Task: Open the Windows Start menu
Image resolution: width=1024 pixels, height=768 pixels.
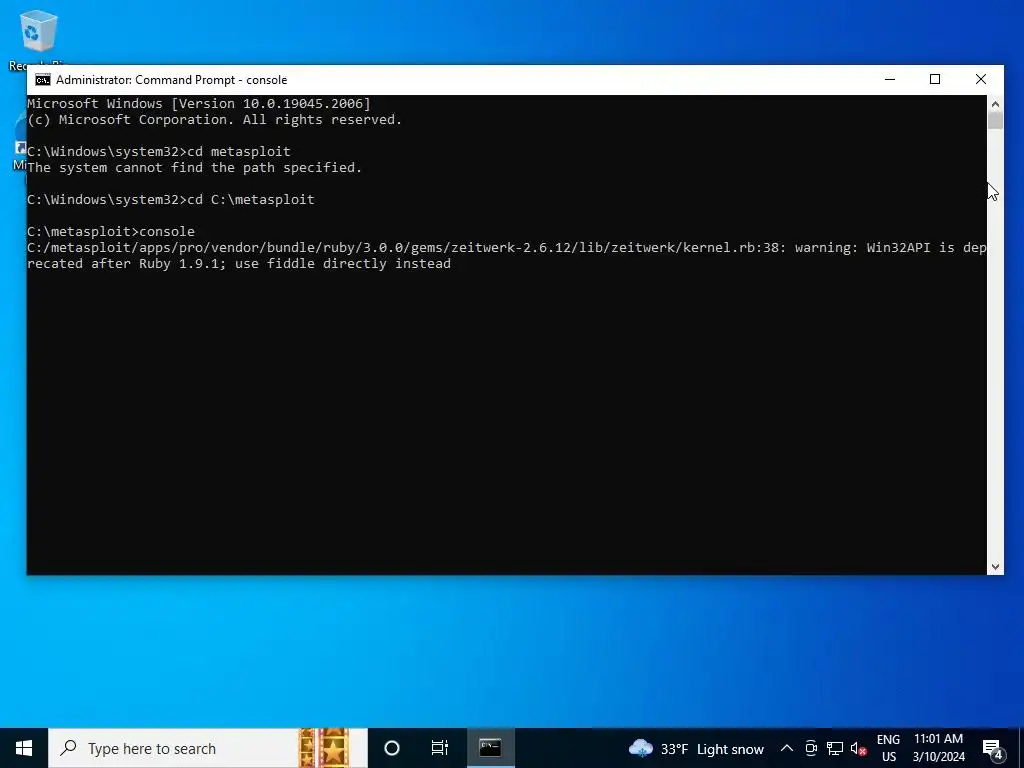Action: (24, 748)
